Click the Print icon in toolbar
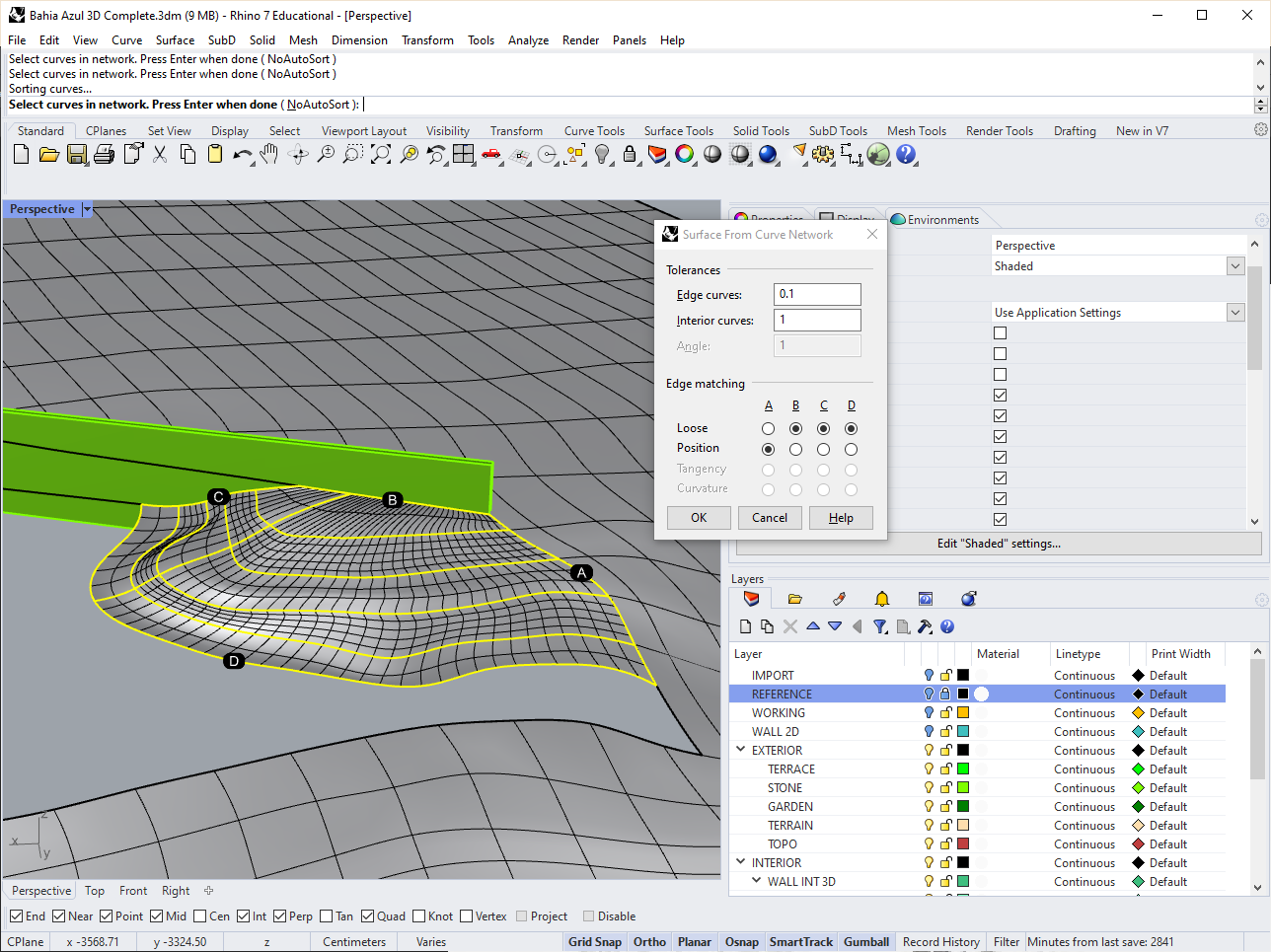1271x952 pixels. coord(104,154)
